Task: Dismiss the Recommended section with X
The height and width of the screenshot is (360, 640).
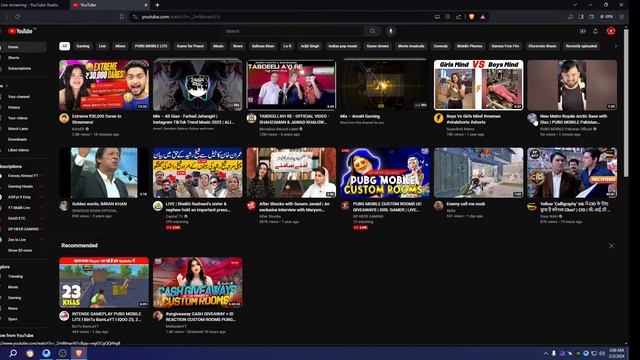Action: click(611, 246)
